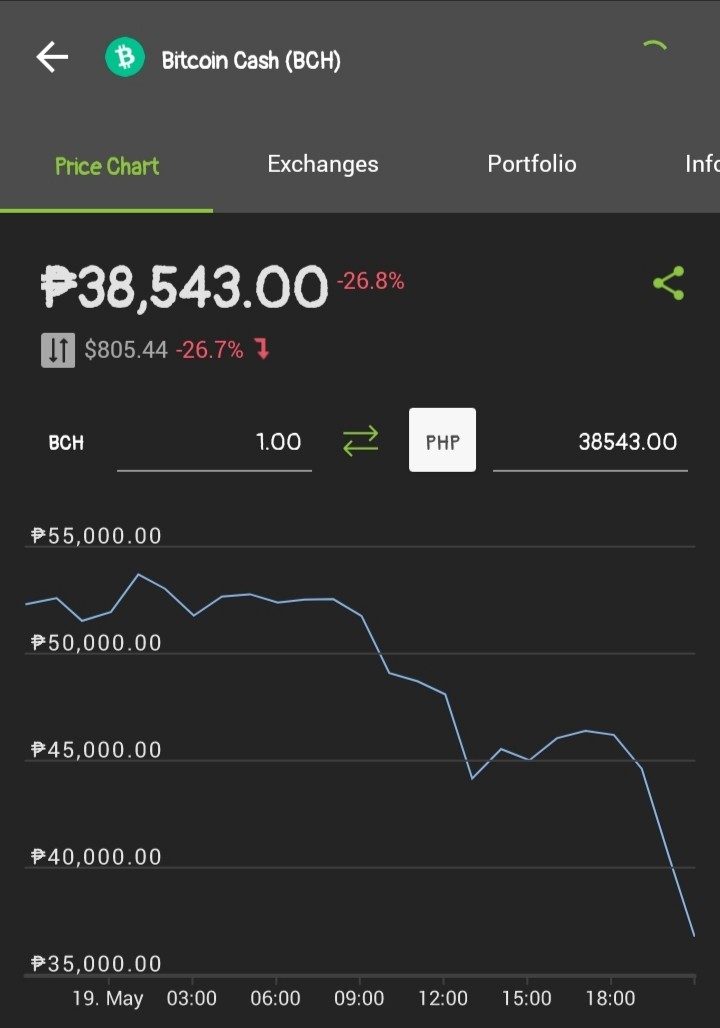
Task: Show the partially visible Info tab
Action: [702, 164]
